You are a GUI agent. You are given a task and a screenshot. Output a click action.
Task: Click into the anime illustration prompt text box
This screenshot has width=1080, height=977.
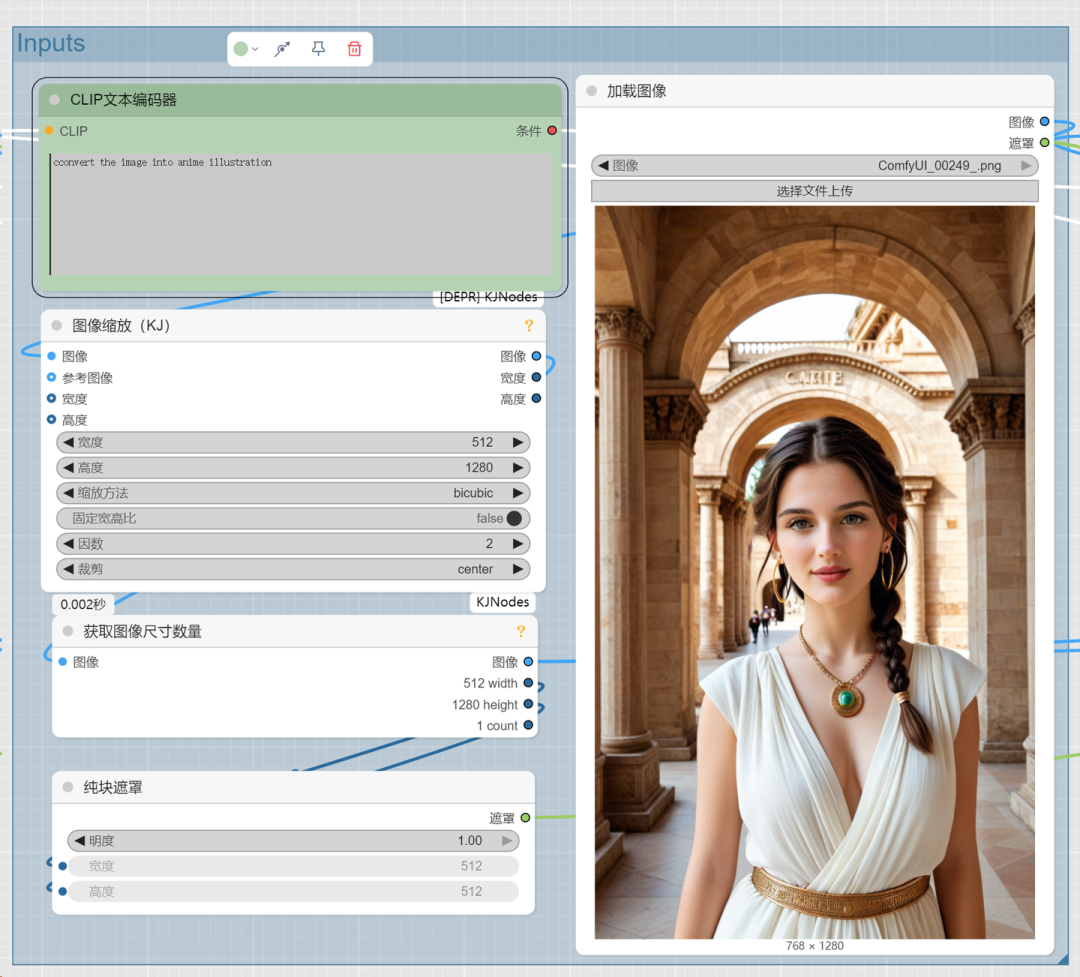click(301, 214)
